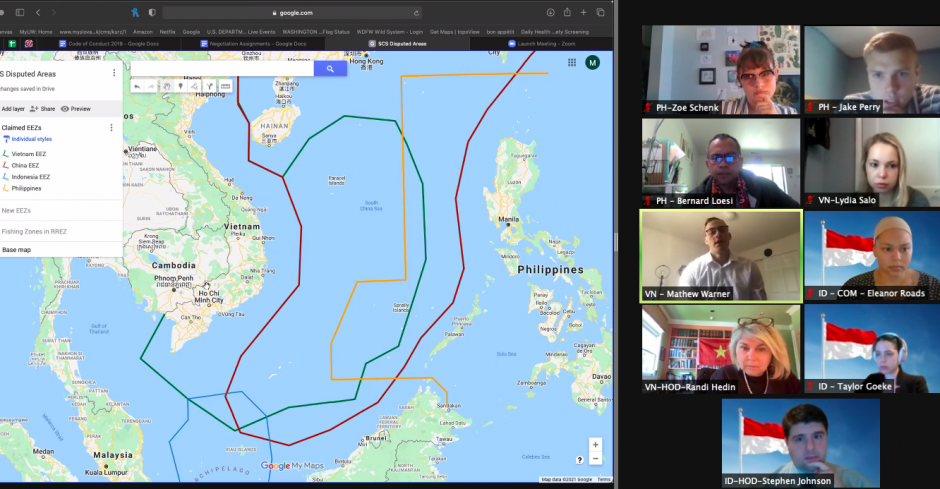Image resolution: width=940 pixels, height=489 pixels.
Task: Show Safari downloads
Action: point(550,13)
